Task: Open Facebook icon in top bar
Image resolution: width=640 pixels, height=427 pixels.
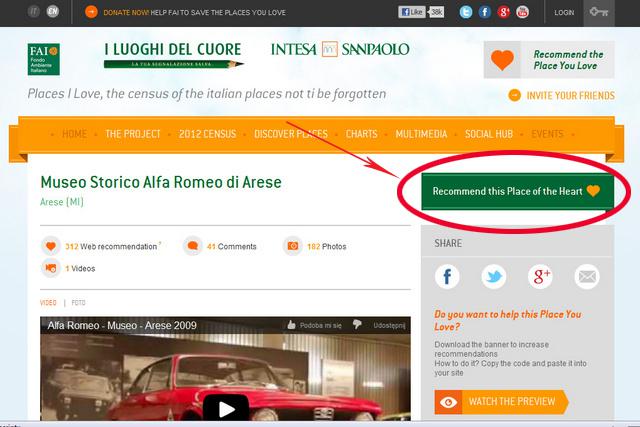Action: tap(484, 12)
